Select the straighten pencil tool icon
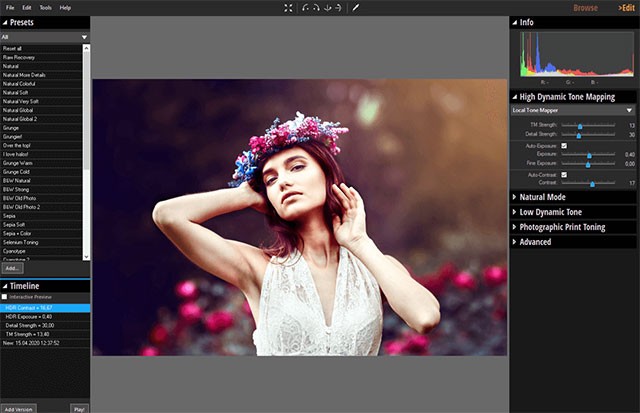 point(356,7)
